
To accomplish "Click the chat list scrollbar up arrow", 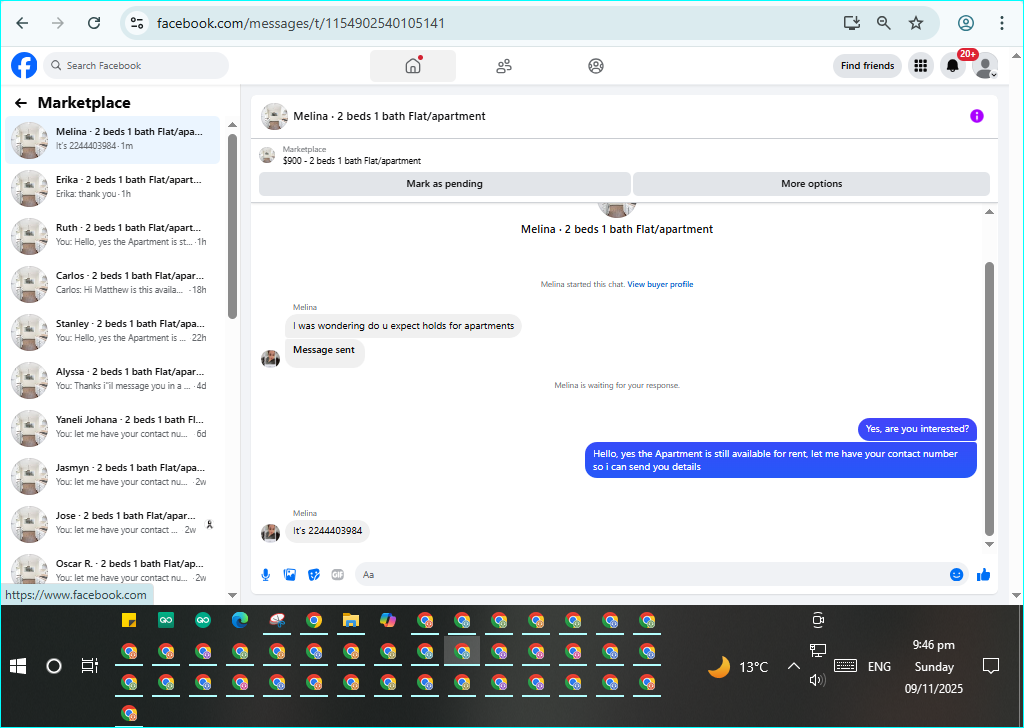I will tap(232, 125).
